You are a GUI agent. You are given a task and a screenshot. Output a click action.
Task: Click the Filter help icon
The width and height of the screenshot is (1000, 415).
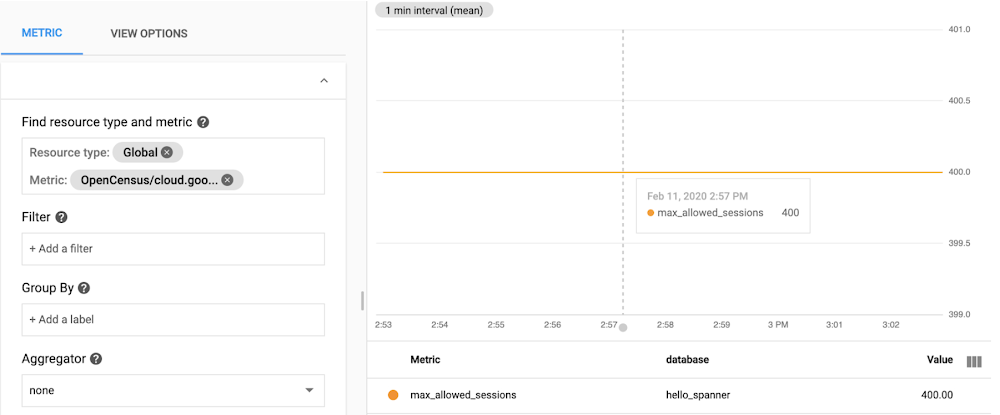[62, 217]
